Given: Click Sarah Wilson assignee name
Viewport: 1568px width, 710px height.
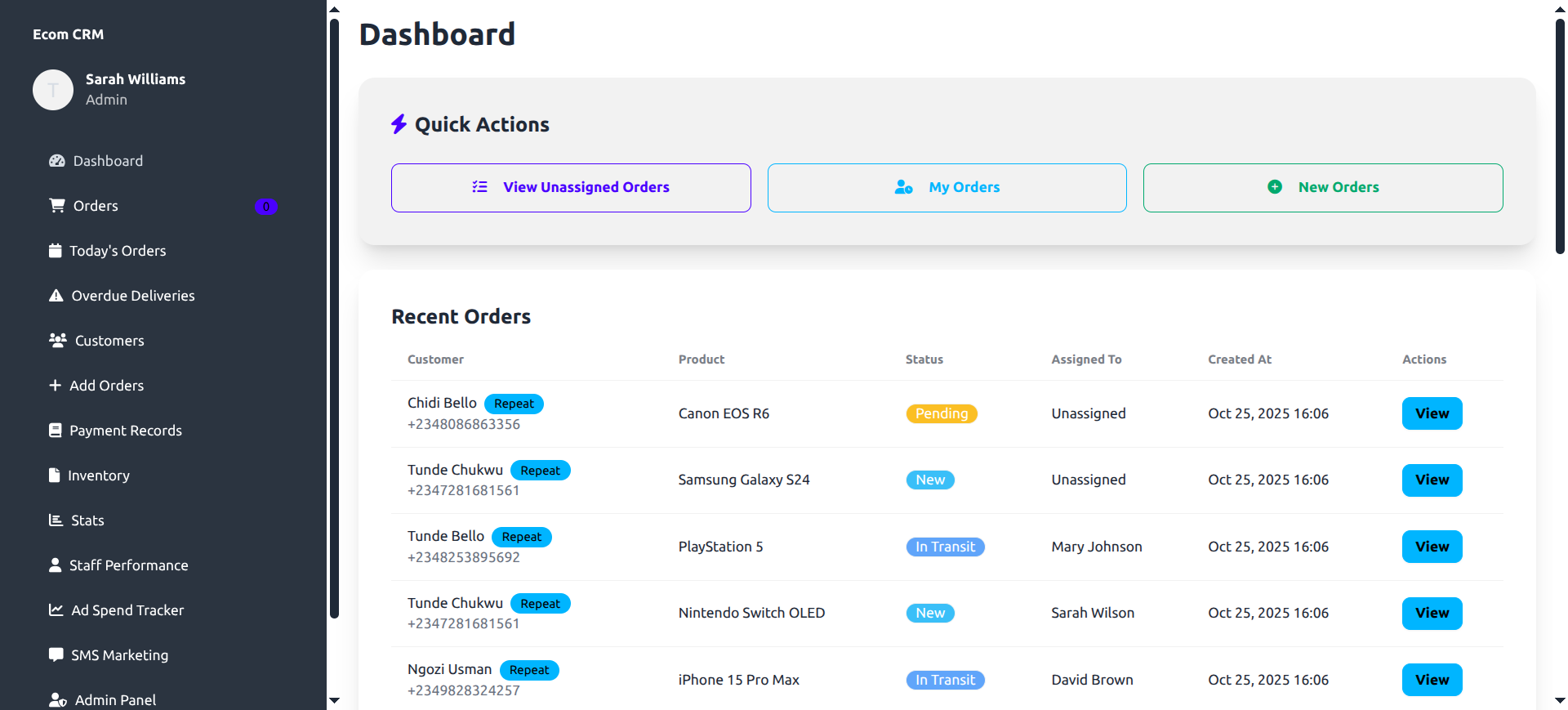Looking at the screenshot, I should tap(1093, 613).
